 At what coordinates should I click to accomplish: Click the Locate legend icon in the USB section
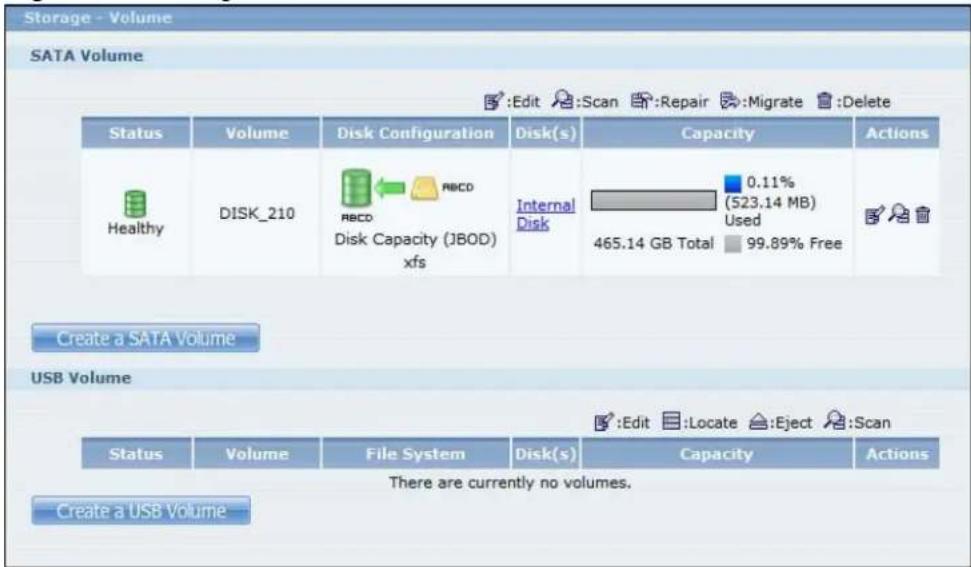[671, 422]
